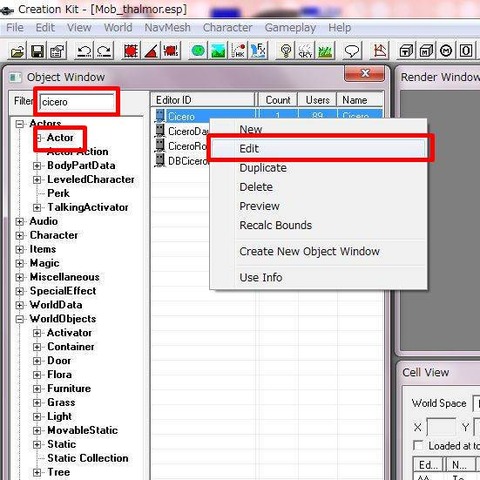The height and width of the screenshot is (480, 480).
Task: Choose Duplicate in the context menu
Action: tap(318, 168)
